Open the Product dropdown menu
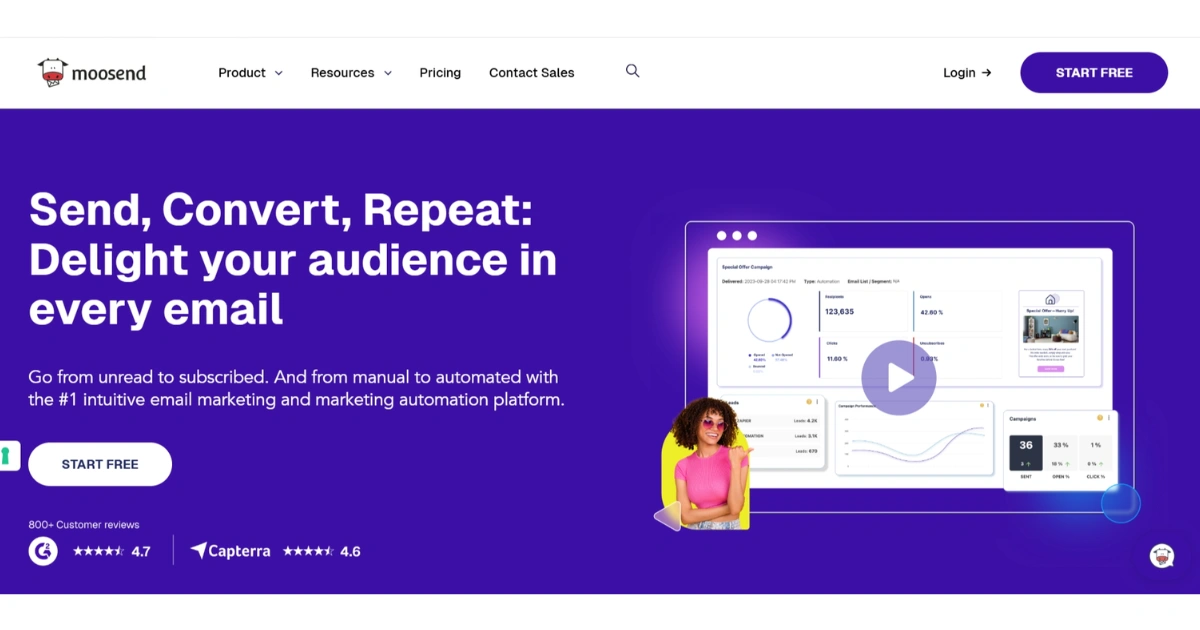Screen dimensions: 1200x630 click(x=250, y=73)
